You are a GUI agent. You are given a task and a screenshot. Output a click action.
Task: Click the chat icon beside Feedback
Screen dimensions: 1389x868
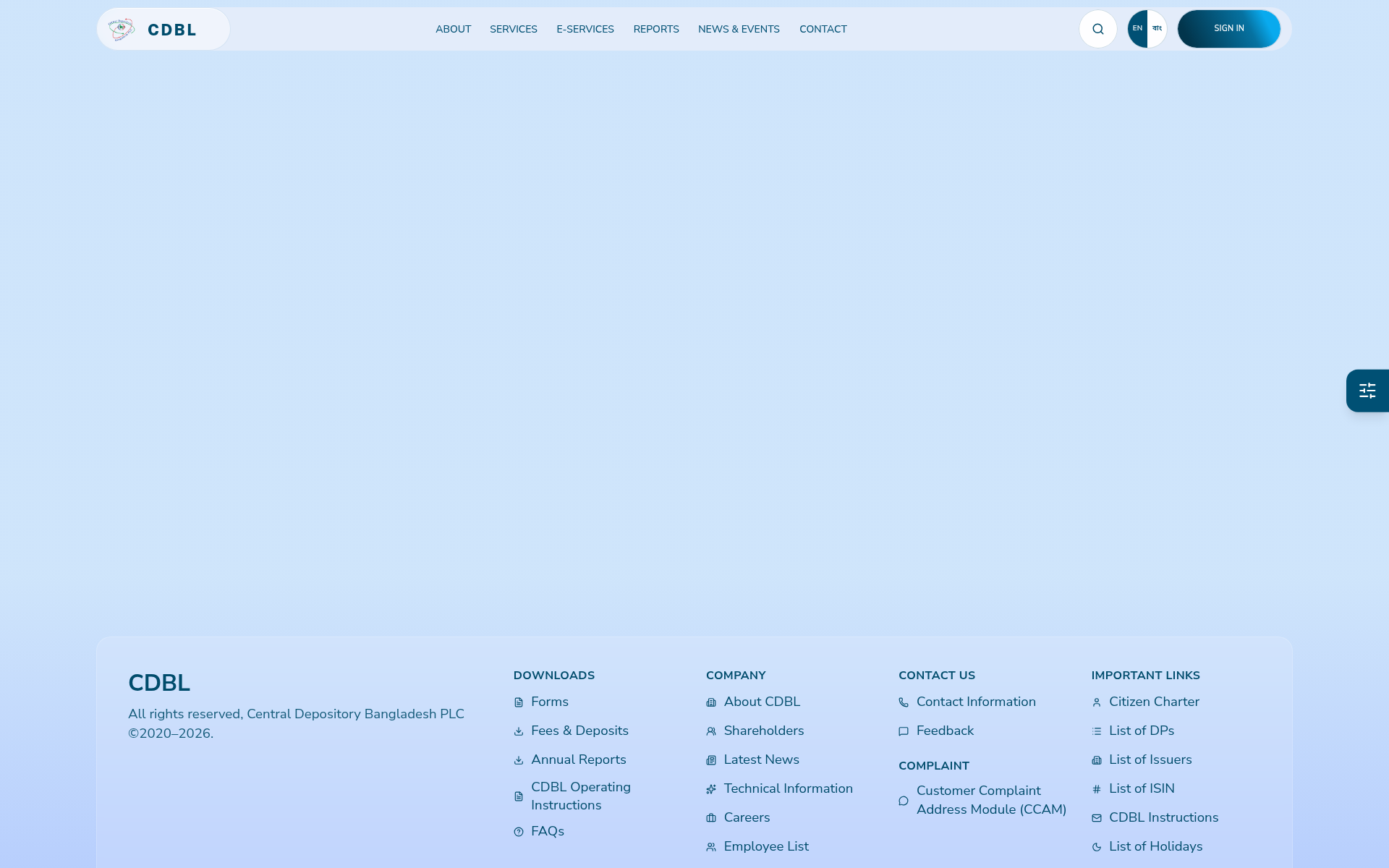904,731
